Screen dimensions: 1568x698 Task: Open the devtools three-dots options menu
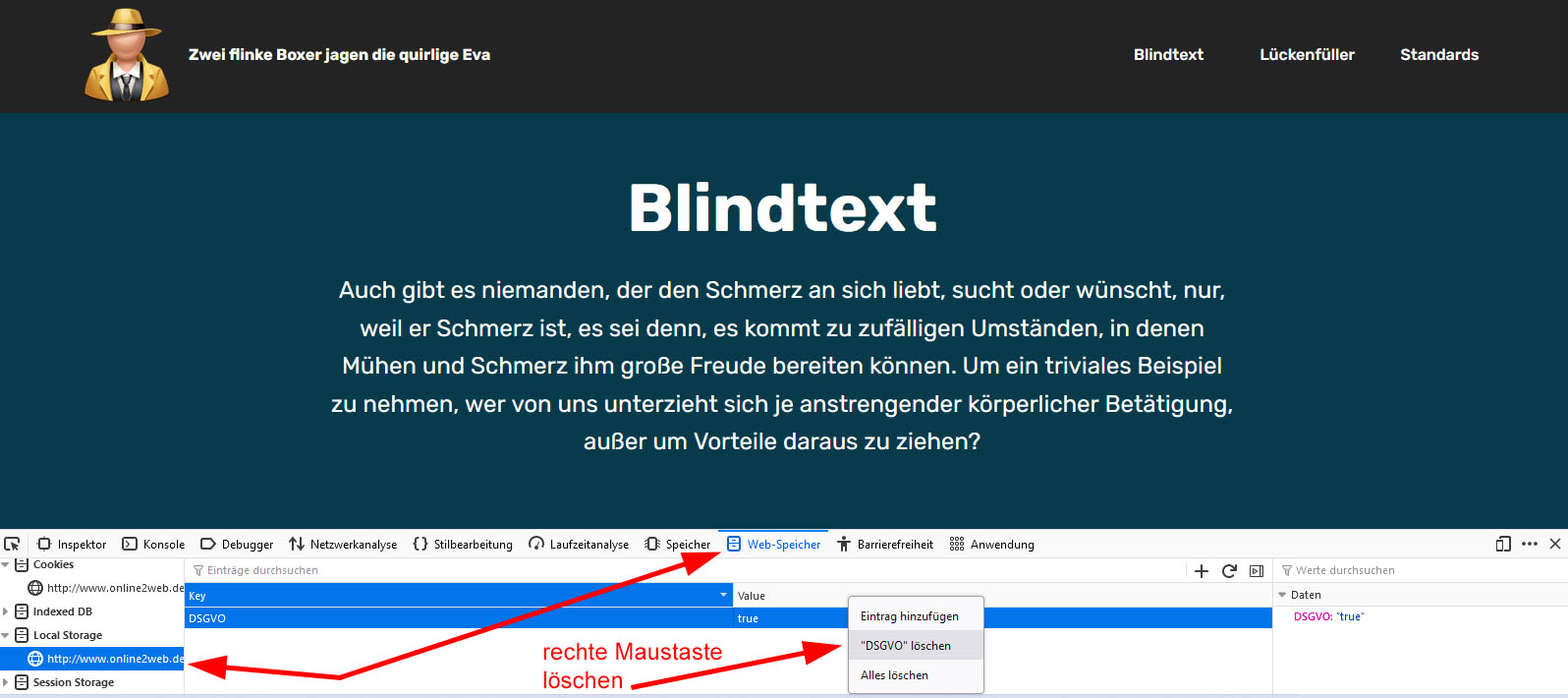pyautogui.click(x=1529, y=544)
